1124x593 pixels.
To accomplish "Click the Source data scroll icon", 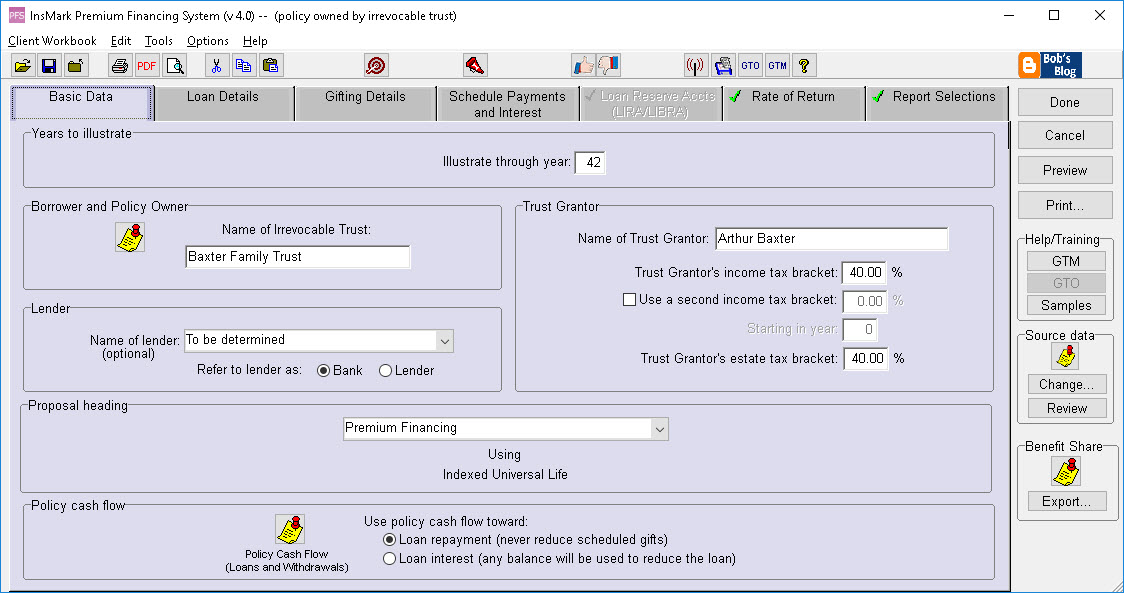I will (1065, 355).
